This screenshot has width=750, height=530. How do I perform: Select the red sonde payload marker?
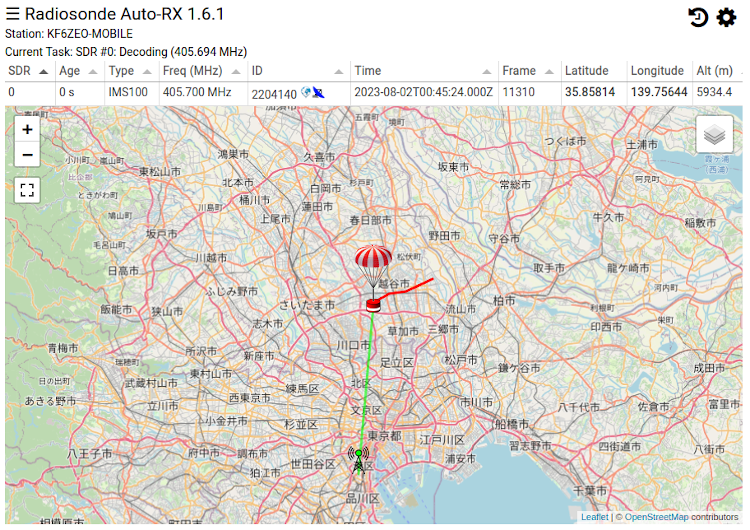pyautogui.click(x=373, y=305)
